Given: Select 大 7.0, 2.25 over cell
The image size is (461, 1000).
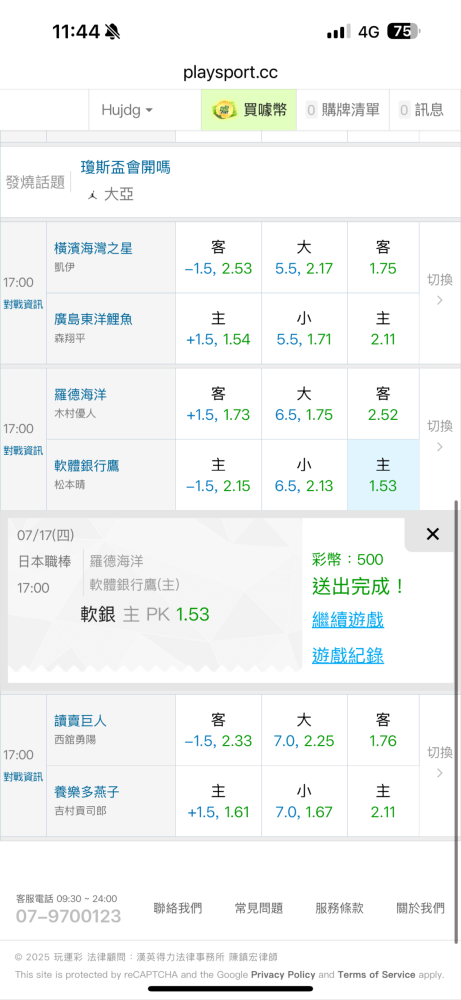Looking at the screenshot, I should click(x=304, y=730).
